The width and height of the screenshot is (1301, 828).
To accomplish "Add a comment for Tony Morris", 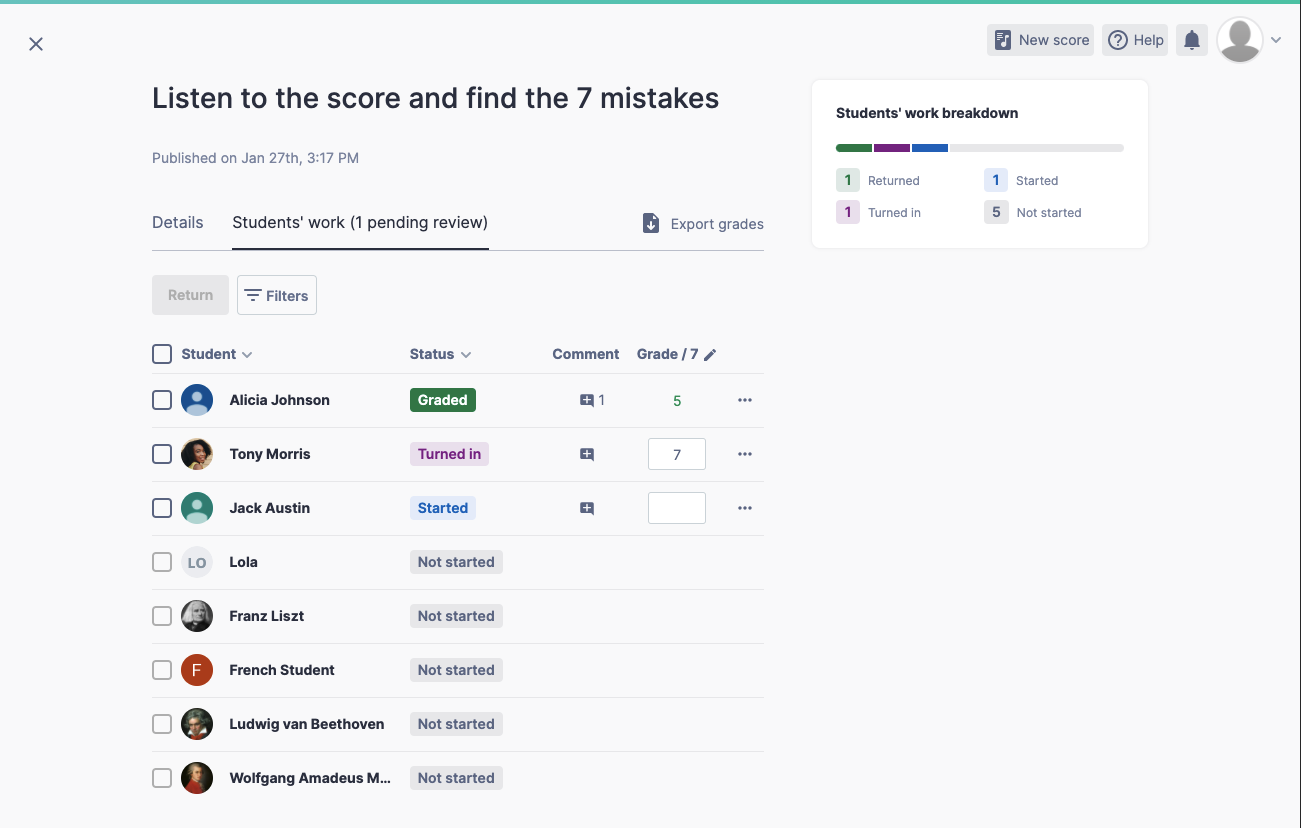I will (587, 454).
